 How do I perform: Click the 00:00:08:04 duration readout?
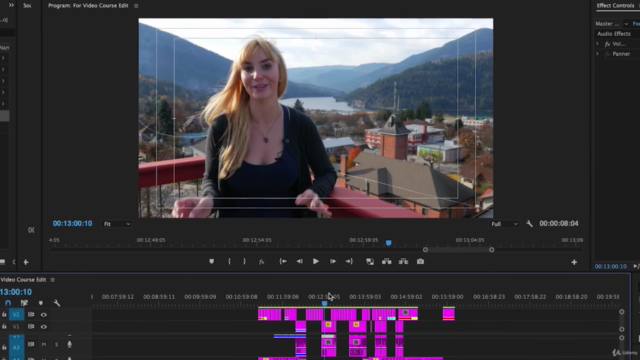point(559,224)
